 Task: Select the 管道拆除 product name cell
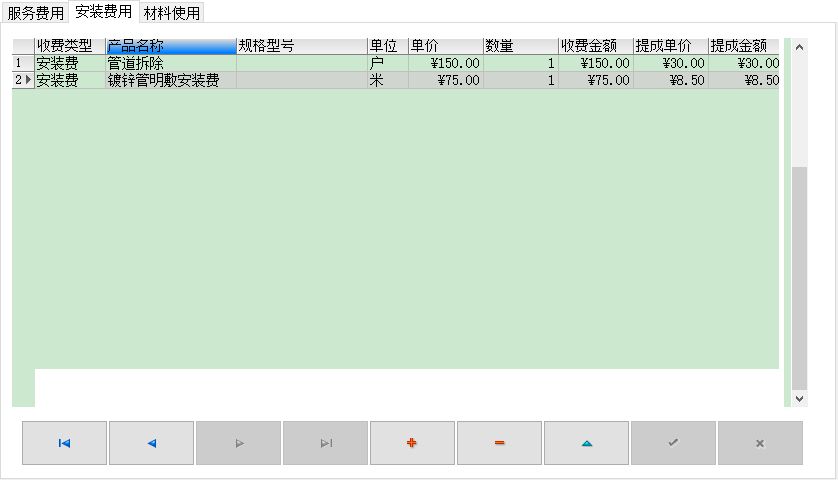[x=171, y=63]
